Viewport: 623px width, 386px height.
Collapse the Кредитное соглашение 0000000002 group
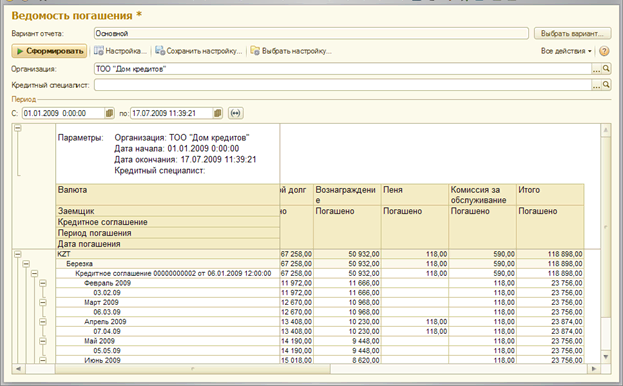(35, 273)
